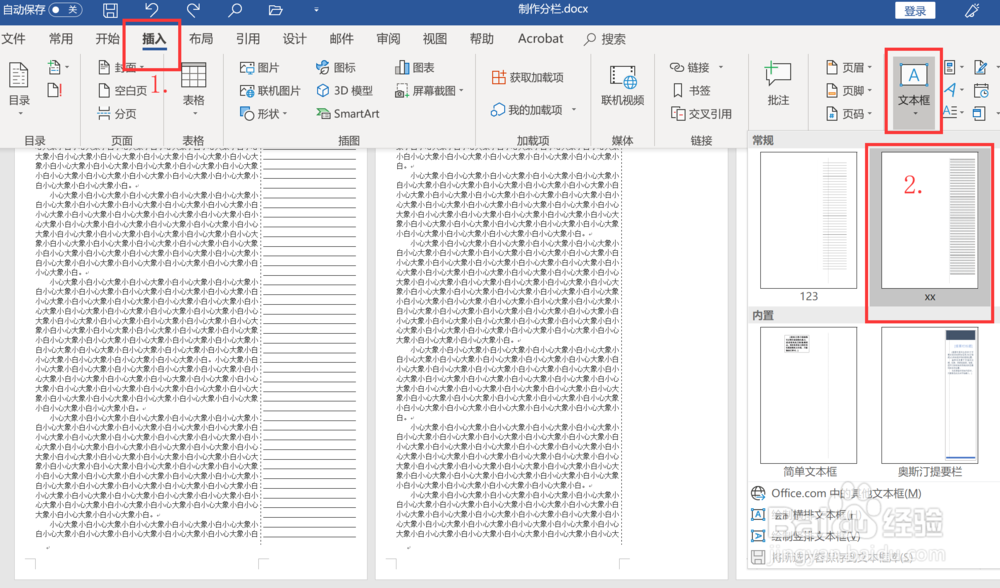
Task: Switch to the 审阅 ribbon tab
Action: (388, 39)
